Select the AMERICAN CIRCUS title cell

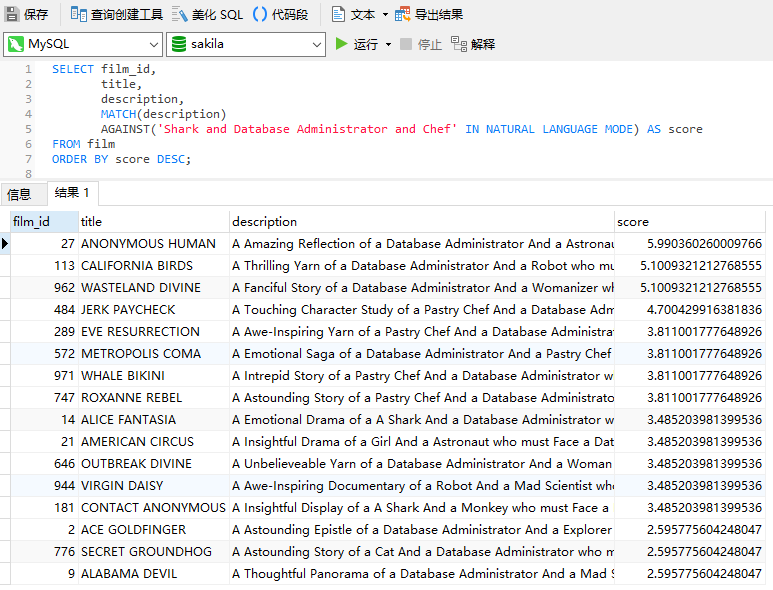(154, 442)
